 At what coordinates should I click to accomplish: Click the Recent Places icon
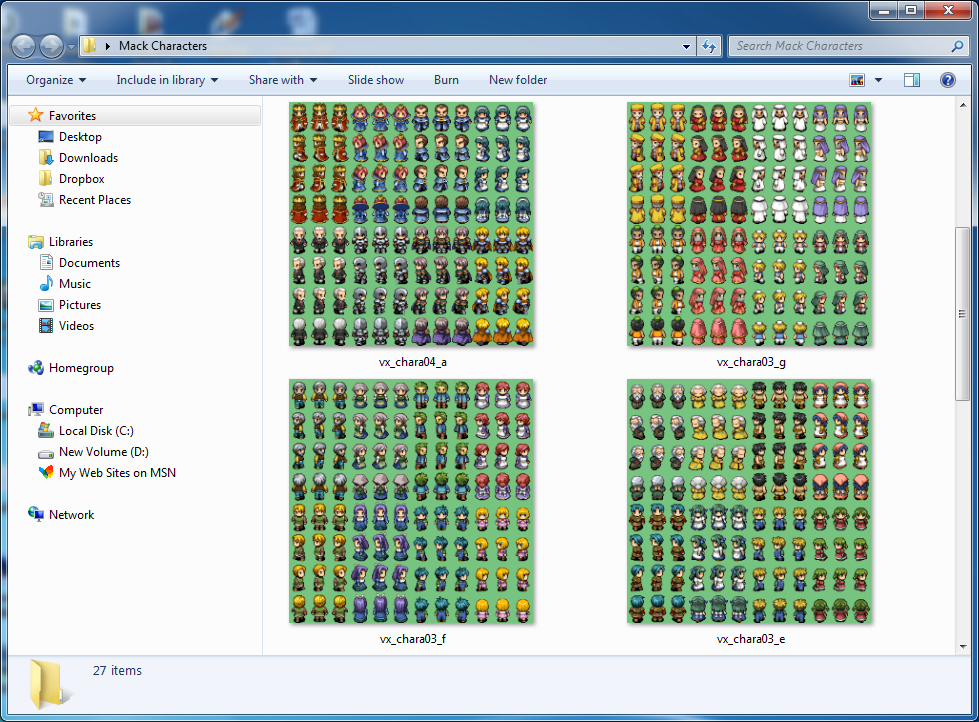(x=46, y=200)
